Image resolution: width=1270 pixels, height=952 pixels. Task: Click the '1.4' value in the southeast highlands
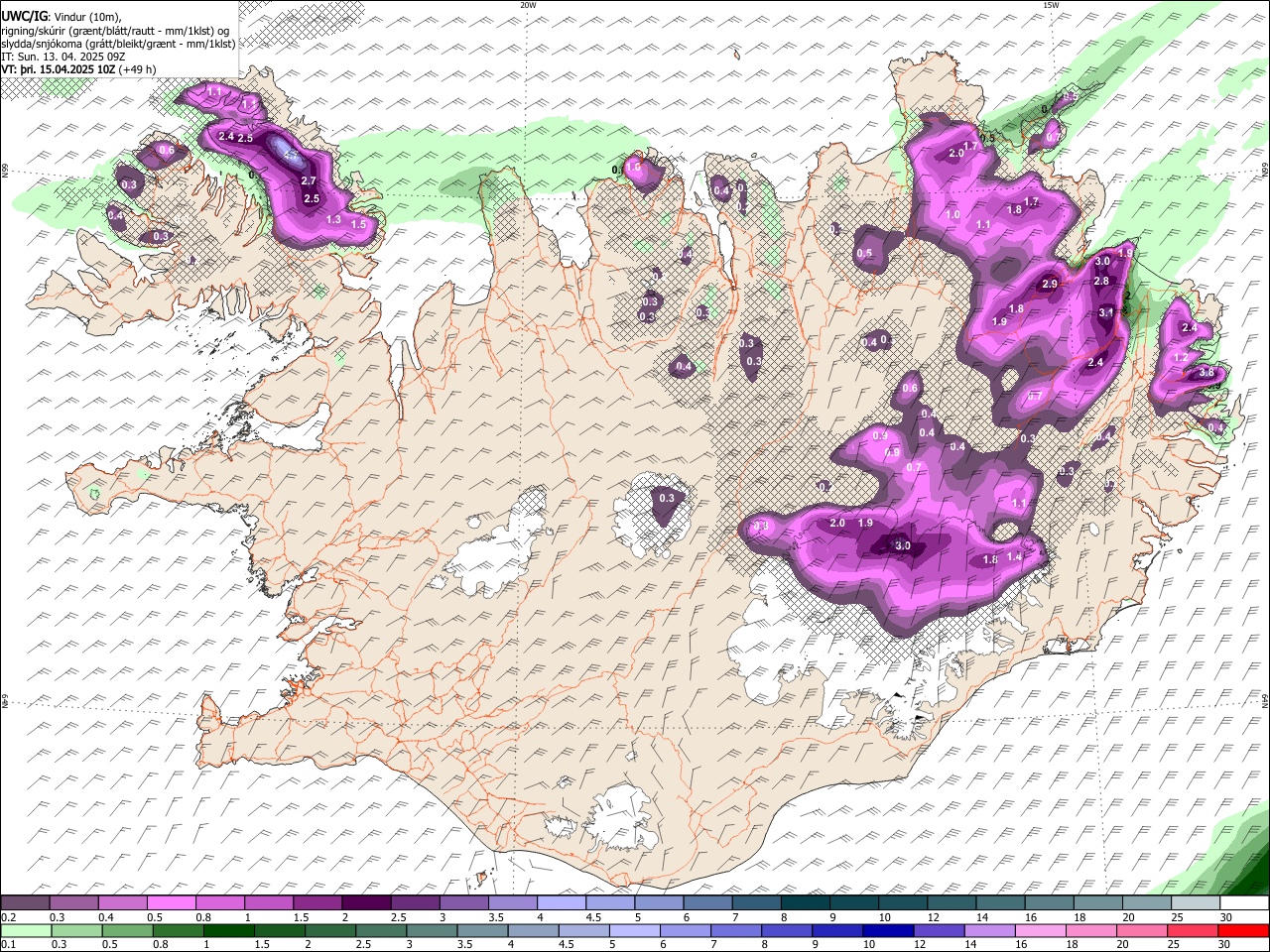pos(1014,557)
